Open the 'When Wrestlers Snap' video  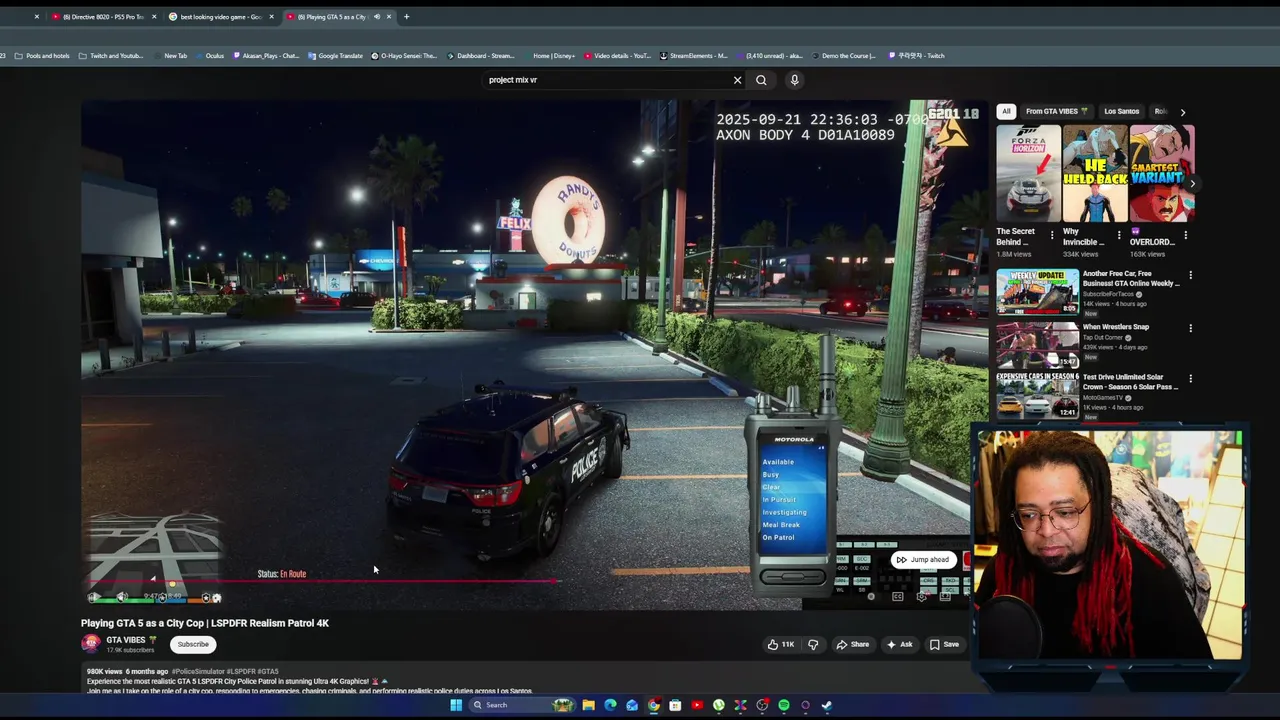(1116, 327)
